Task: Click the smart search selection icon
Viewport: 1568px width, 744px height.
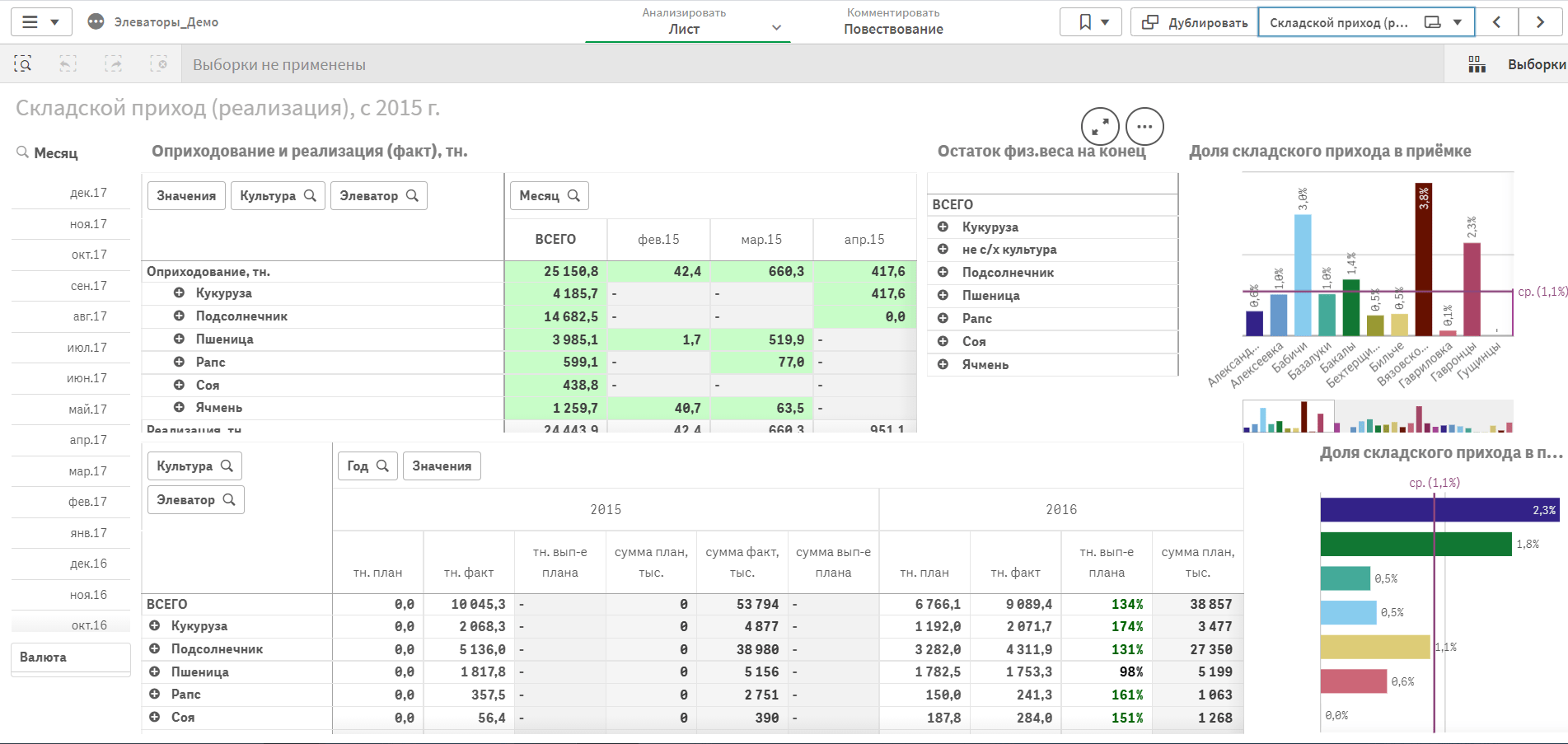Action: (x=23, y=64)
